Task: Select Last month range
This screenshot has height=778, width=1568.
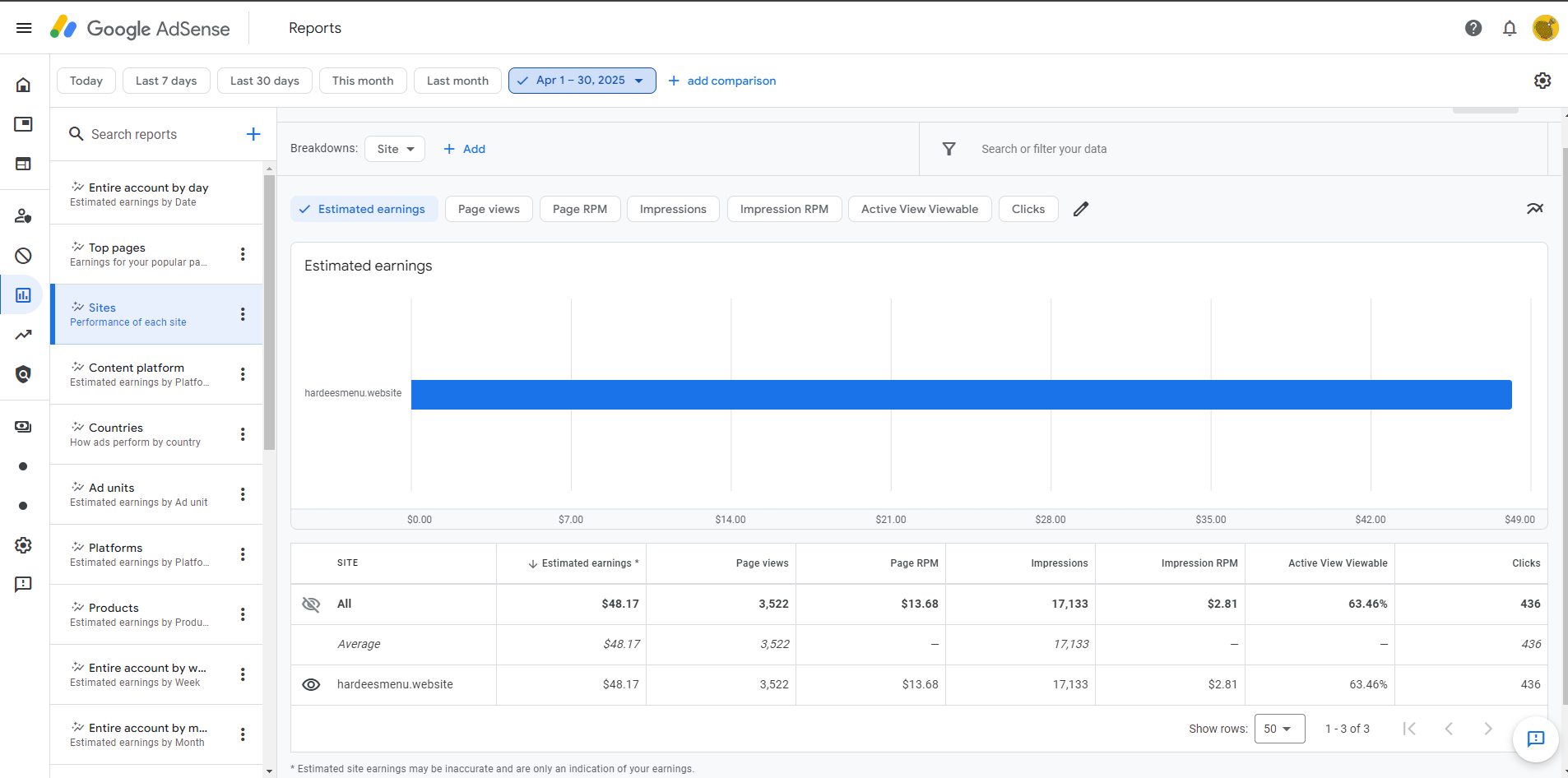Action: tap(457, 81)
